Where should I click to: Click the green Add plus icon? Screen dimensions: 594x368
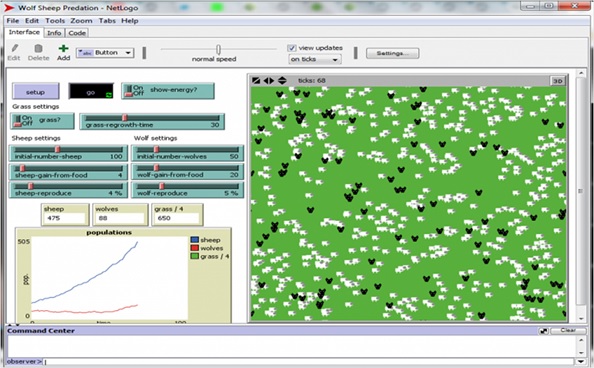(63, 48)
